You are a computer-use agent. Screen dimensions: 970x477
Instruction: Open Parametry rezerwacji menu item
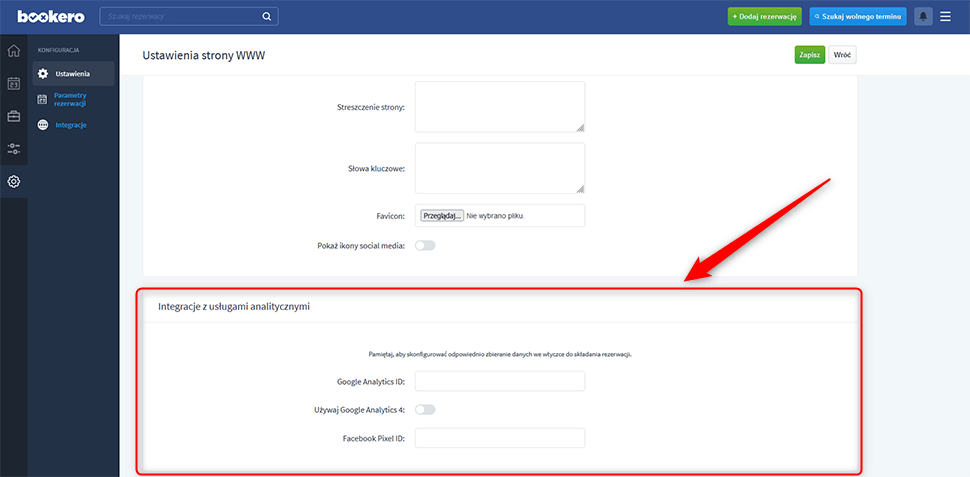click(x=70, y=100)
